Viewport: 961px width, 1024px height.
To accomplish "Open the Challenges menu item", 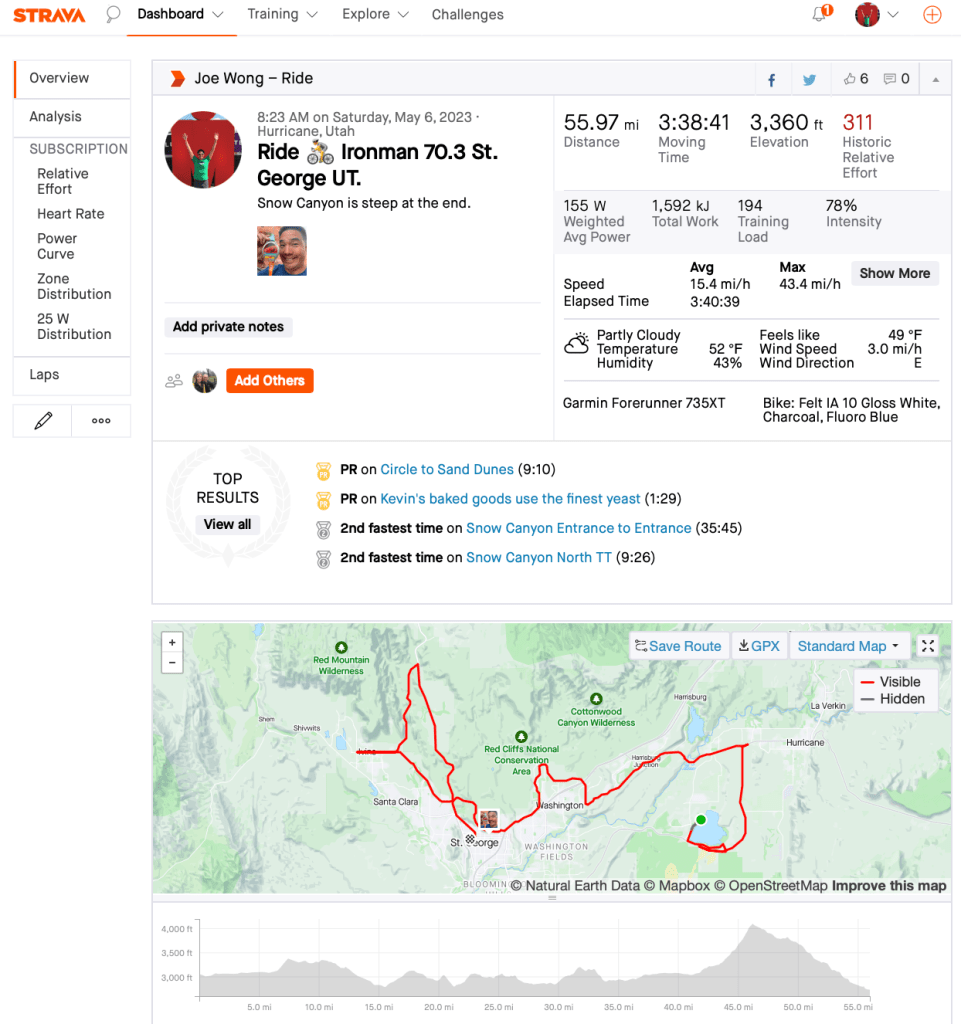I will tap(467, 15).
